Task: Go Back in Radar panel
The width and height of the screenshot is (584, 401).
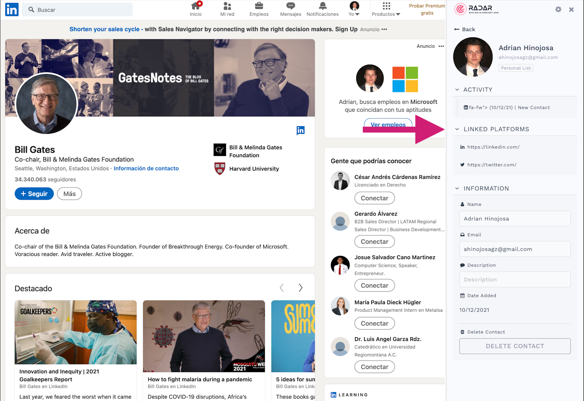Action: coord(464,29)
